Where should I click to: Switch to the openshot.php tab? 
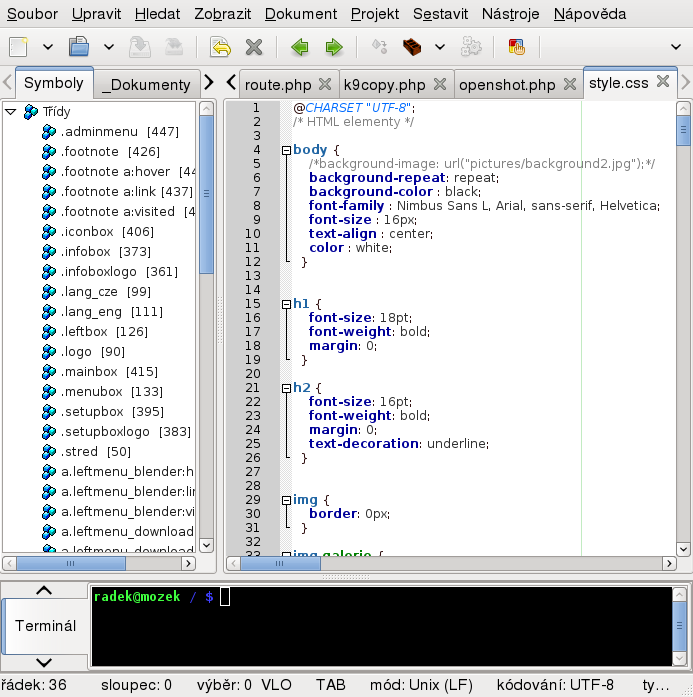[x=506, y=84]
